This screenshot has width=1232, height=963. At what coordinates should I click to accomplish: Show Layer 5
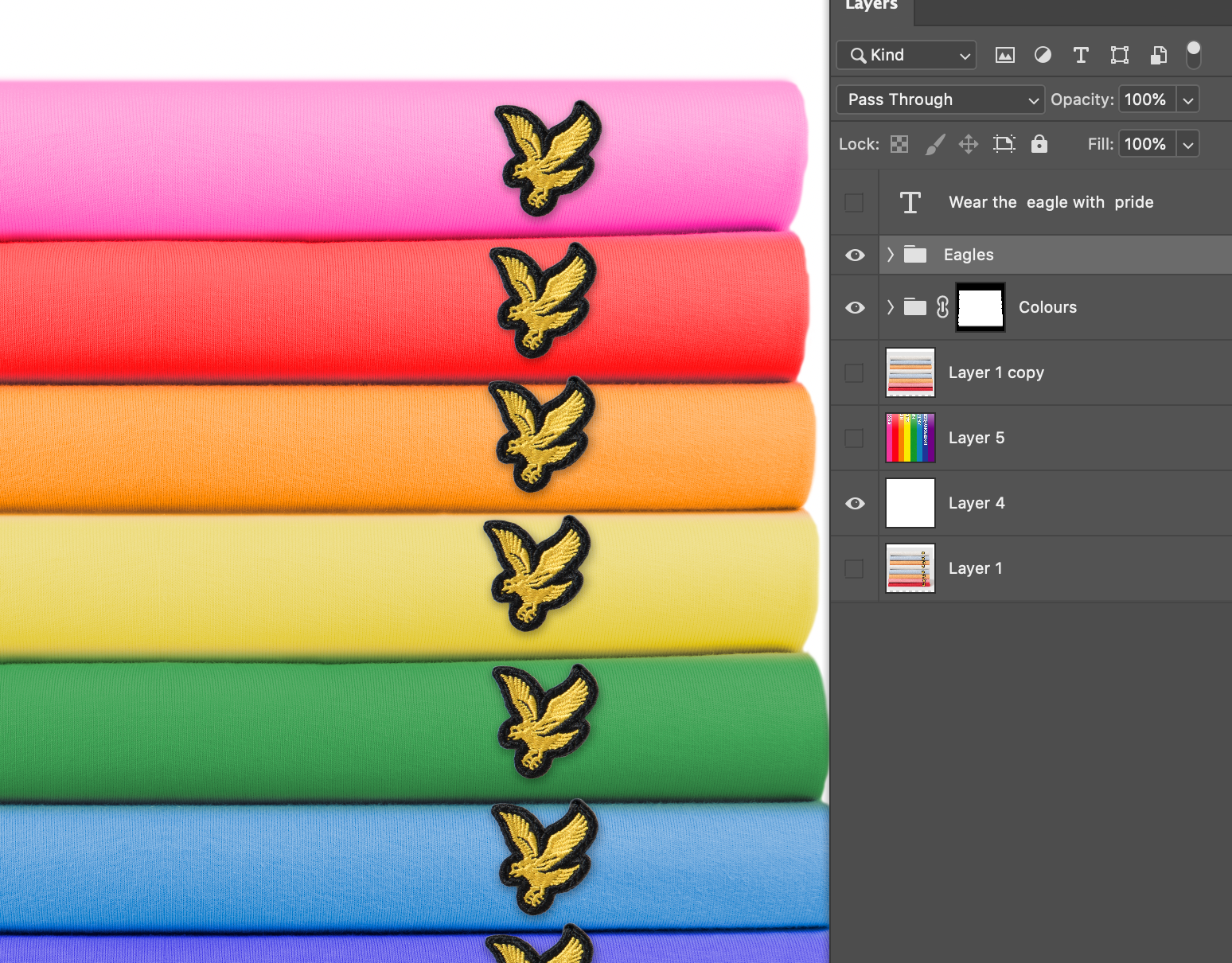tap(854, 438)
